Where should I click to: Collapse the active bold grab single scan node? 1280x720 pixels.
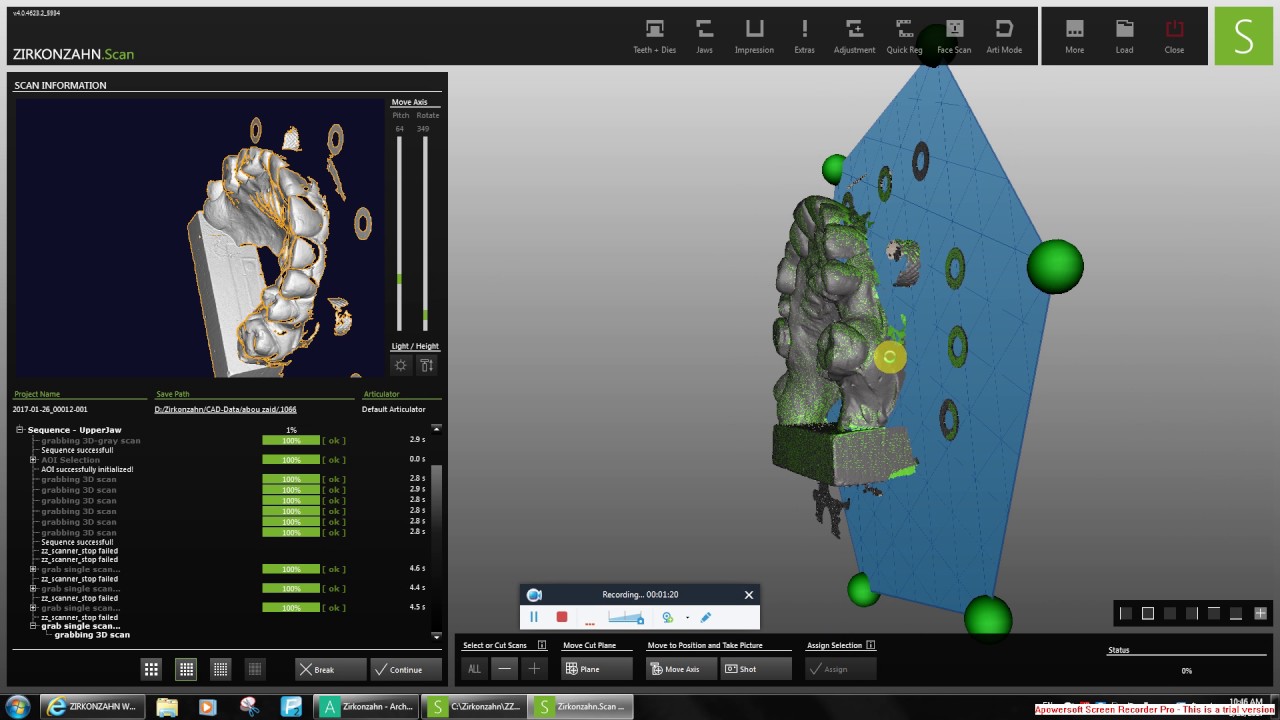point(33,626)
